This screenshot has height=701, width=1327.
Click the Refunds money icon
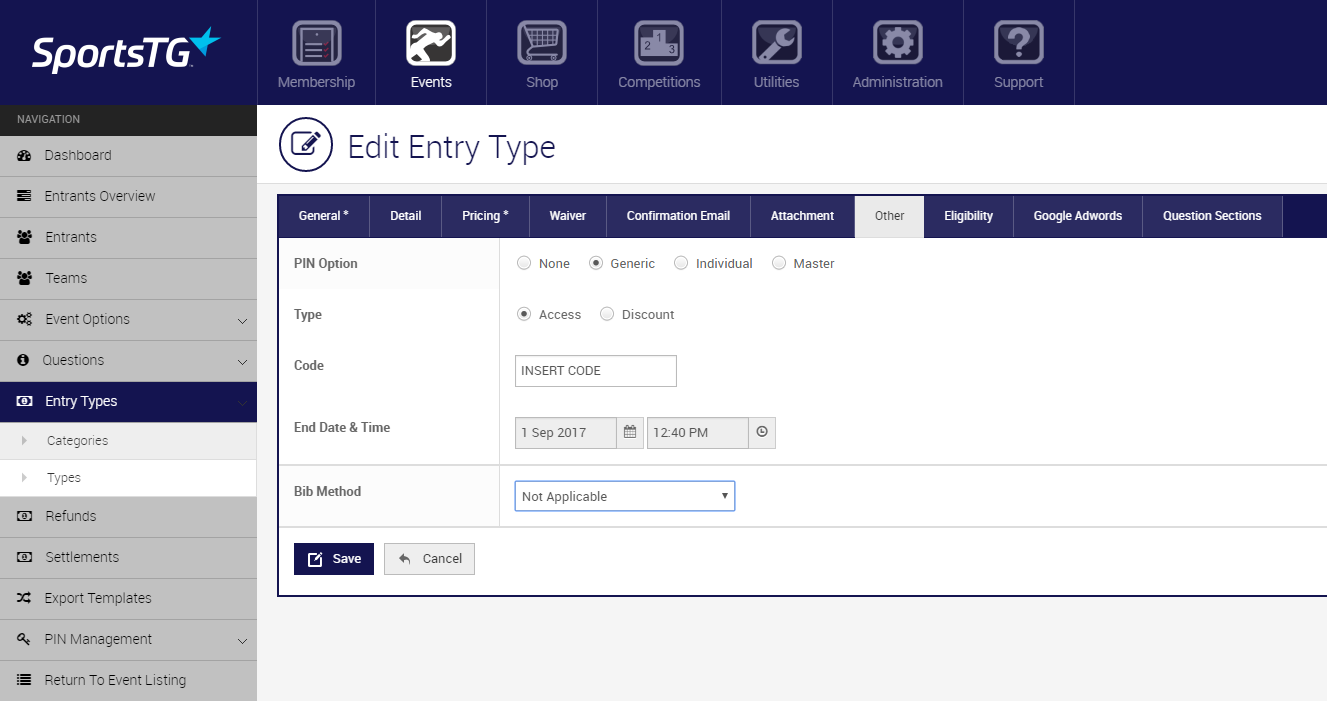24,516
